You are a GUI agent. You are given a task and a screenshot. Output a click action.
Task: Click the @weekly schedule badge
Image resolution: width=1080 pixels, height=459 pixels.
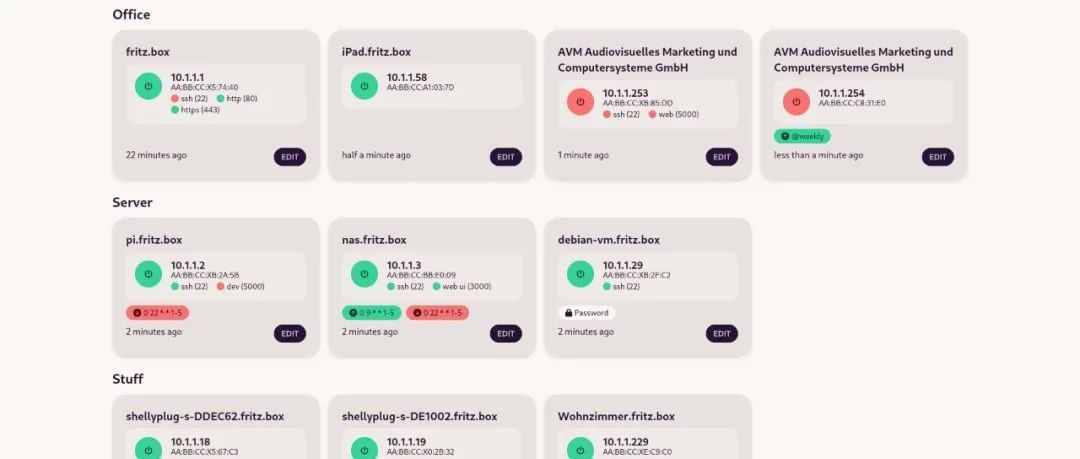click(802, 136)
